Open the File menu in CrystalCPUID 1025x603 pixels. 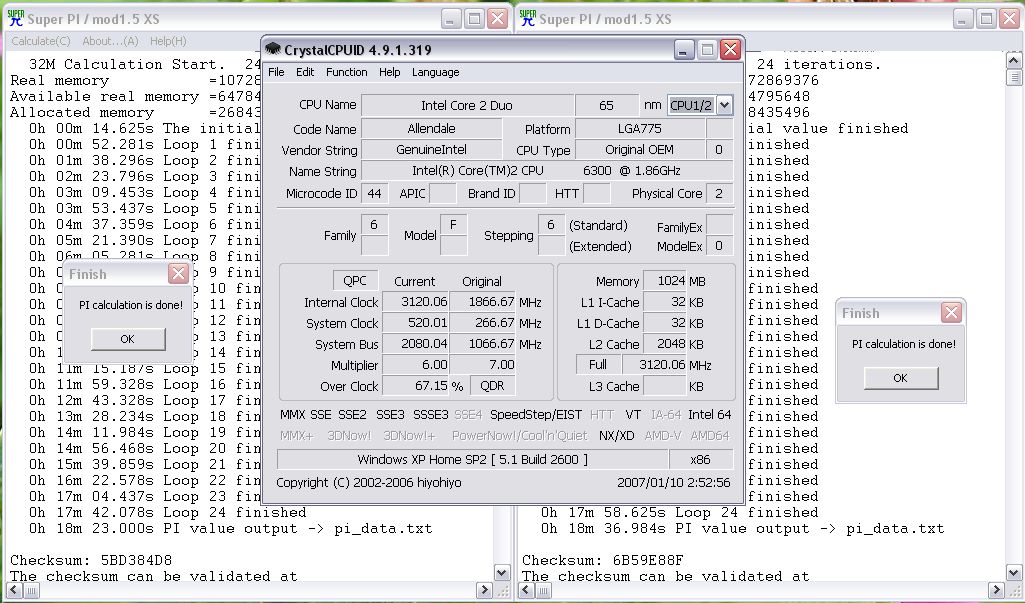pos(277,72)
